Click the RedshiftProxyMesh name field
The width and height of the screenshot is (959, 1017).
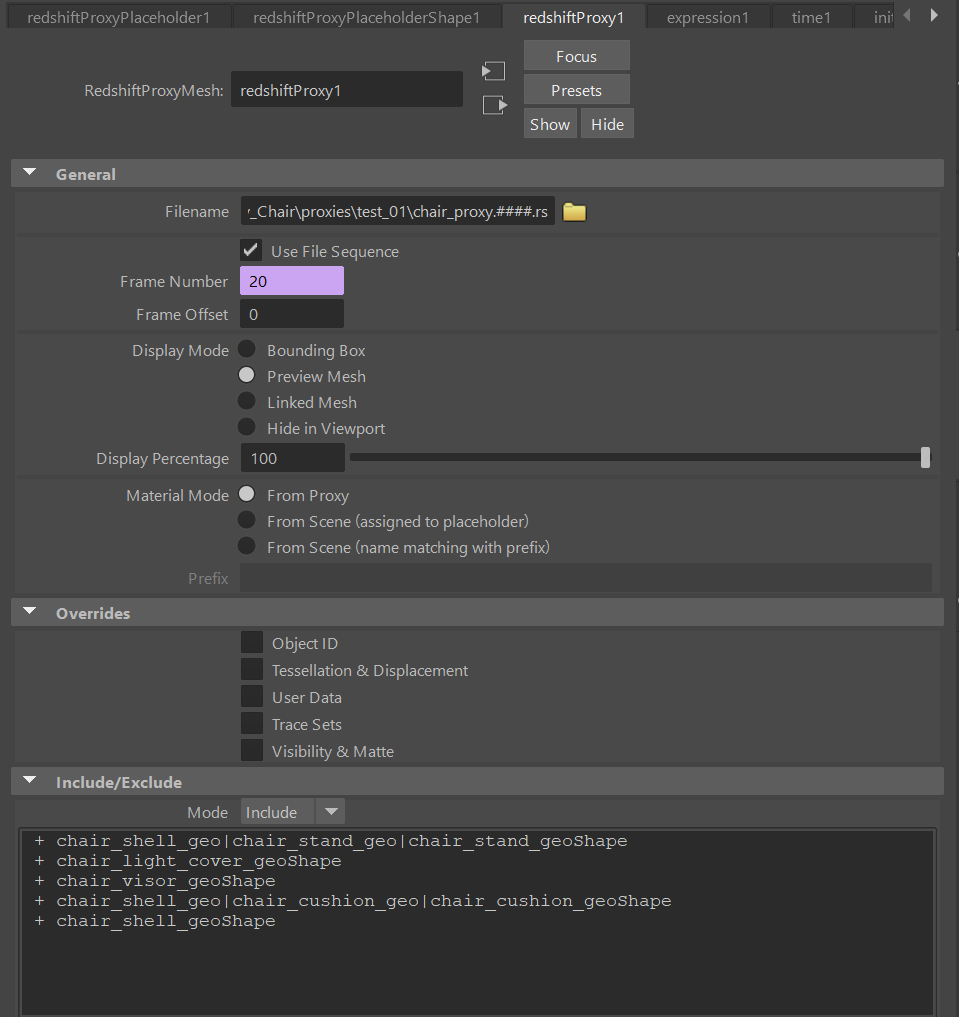tap(347, 90)
